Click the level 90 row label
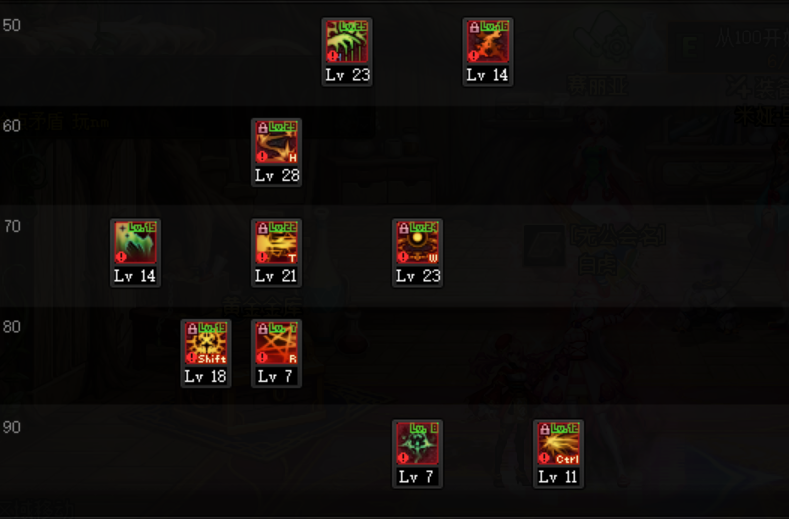The image size is (789, 519). [x=12, y=427]
